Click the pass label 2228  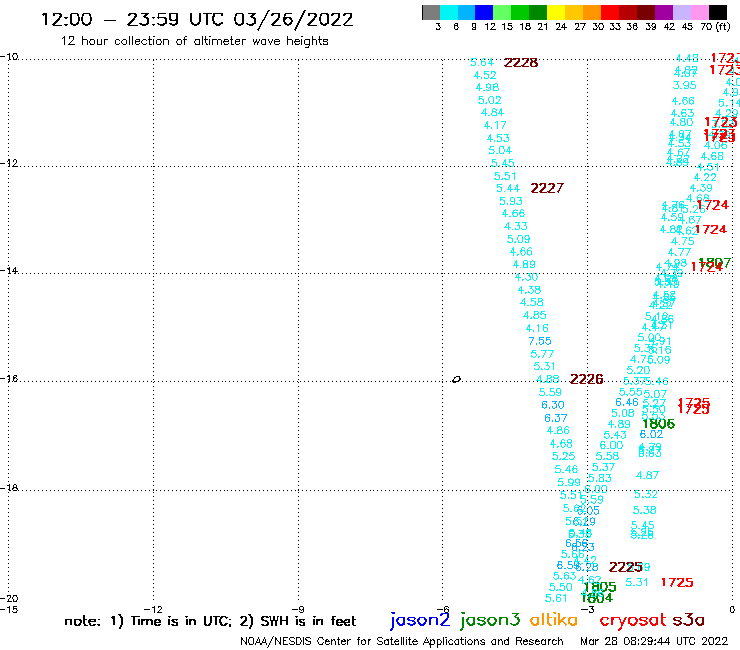(521, 63)
